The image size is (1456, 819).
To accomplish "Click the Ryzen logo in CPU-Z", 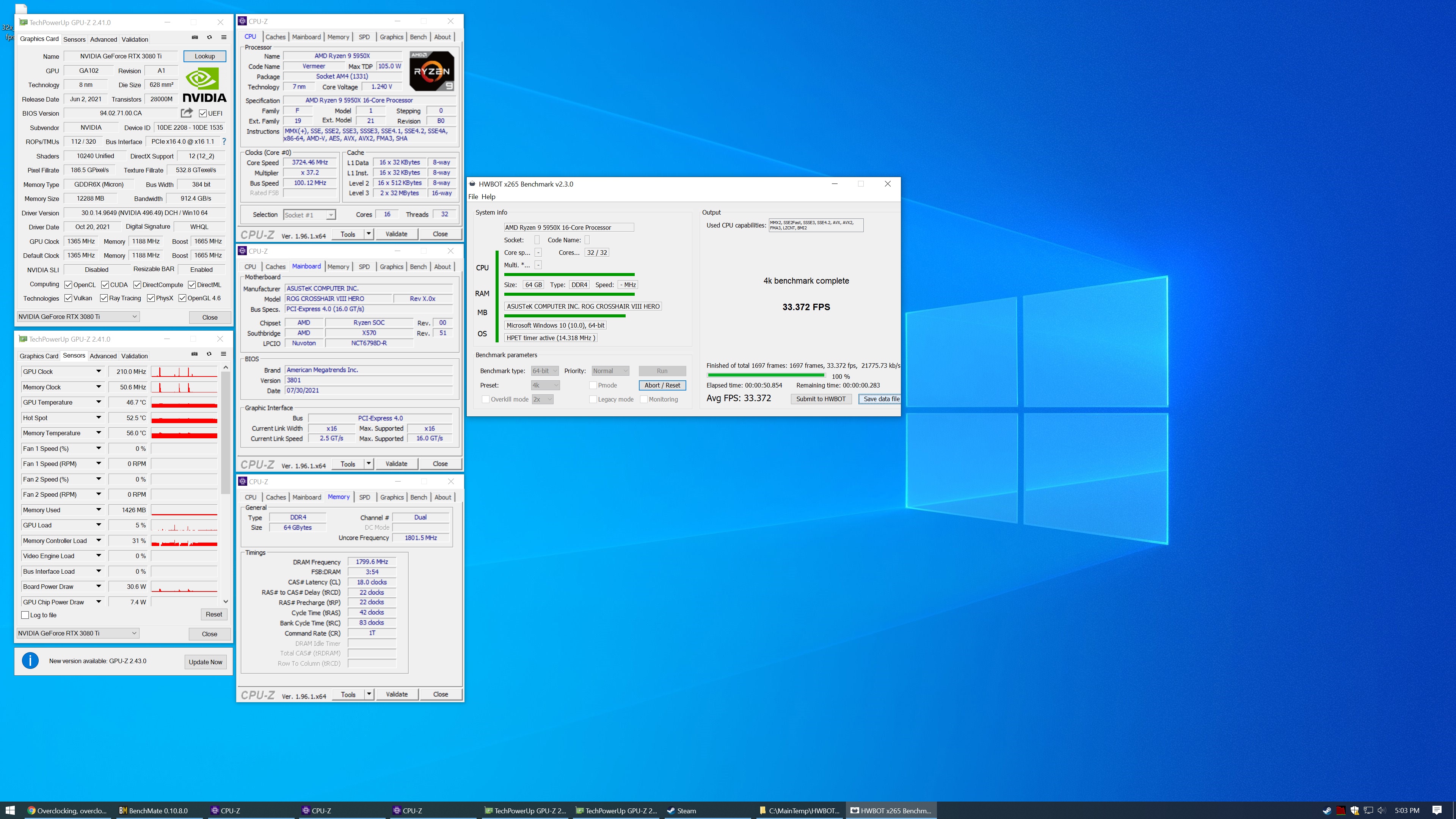I will [x=432, y=71].
